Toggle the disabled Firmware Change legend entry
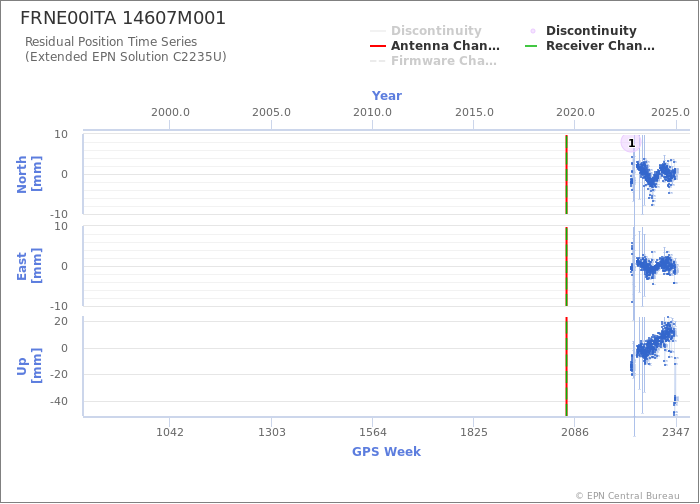Screen dimensions: 700x504 pos(433,61)
